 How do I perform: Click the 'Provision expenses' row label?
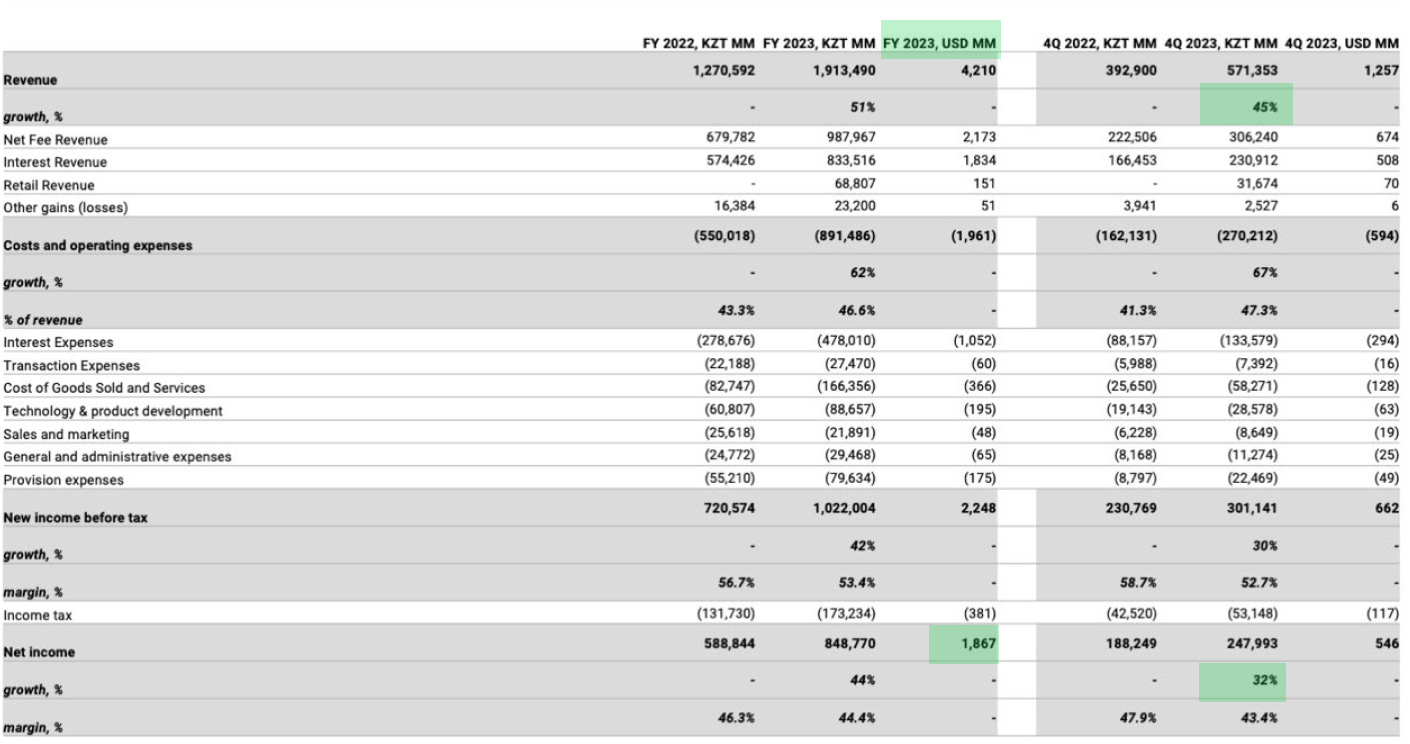(64, 480)
